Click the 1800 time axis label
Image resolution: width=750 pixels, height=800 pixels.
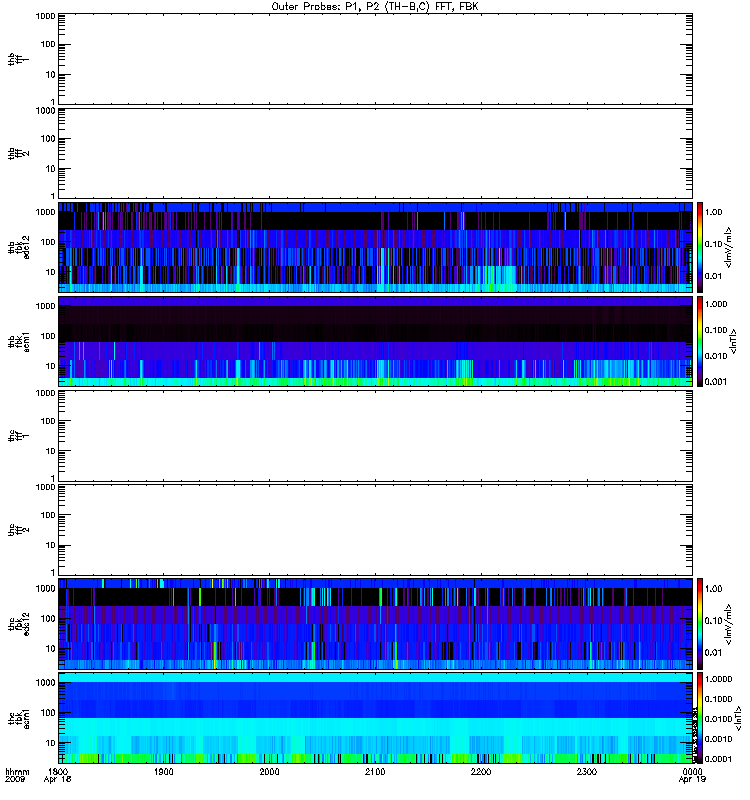point(58,772)
